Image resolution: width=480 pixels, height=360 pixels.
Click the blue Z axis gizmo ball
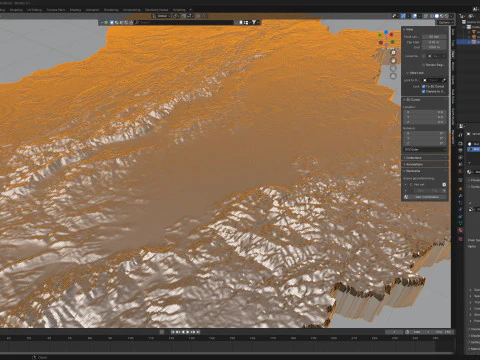pyautogui.click(x=386, y=32)
